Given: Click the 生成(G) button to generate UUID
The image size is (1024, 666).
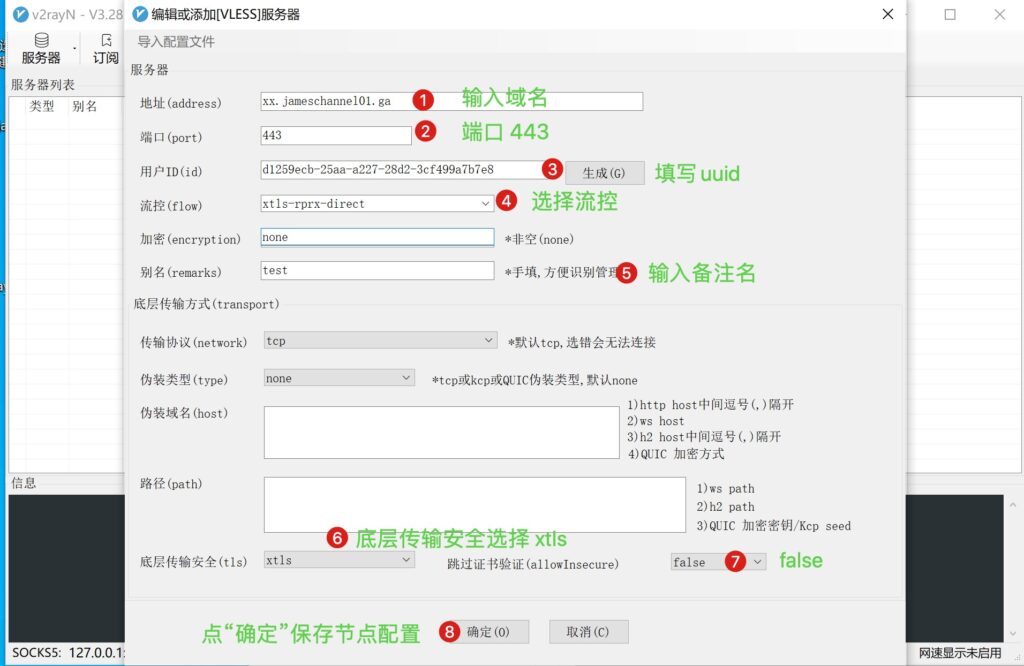Looking at the screenshot, I should [x=604, y=173].
